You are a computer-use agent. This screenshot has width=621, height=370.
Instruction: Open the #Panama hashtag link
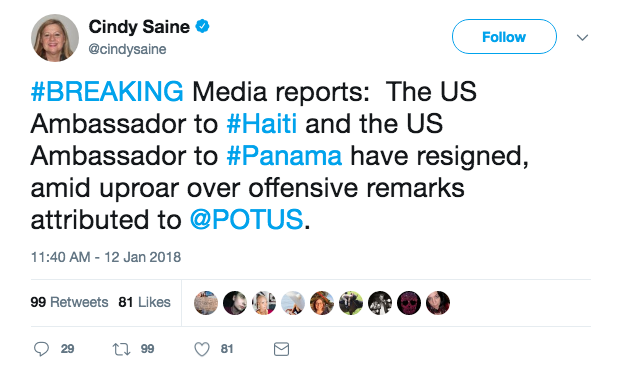point(284,156)
